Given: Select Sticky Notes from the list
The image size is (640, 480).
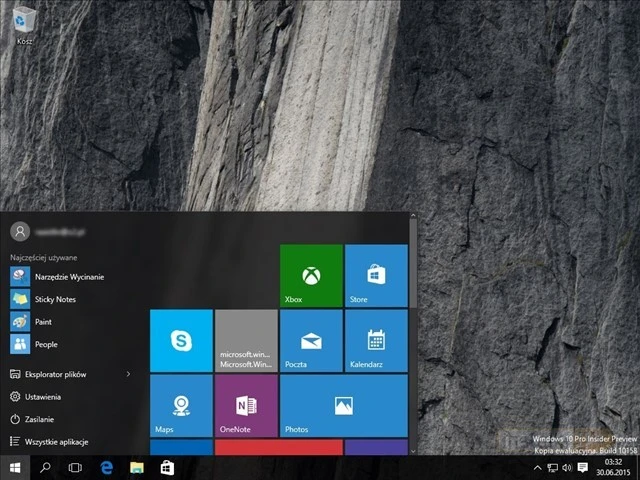Looking at the screenshot, I should [x=55, y=299].
